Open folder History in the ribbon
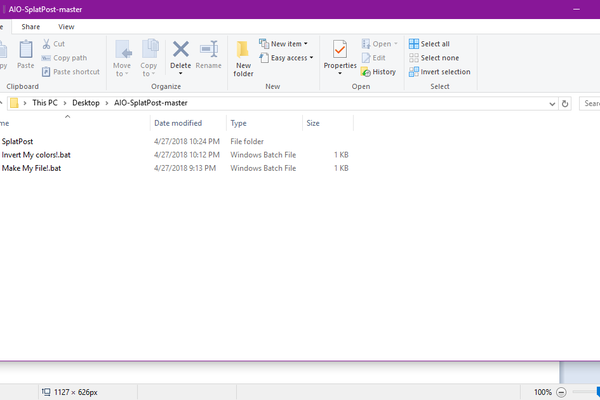The width and height of the screenshot is (600, 400). [x=379, y=72]
